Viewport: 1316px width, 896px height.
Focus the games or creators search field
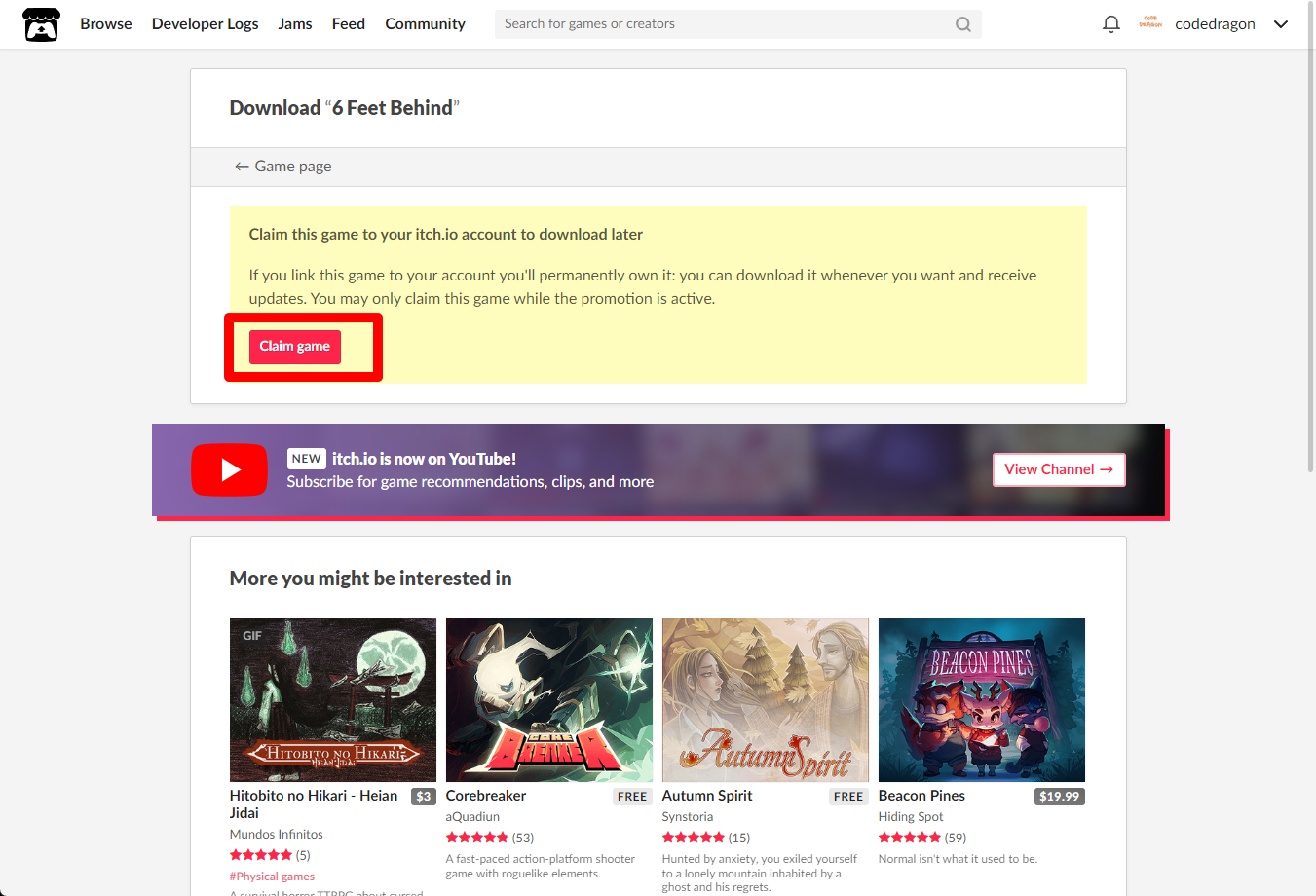pyautogui.click(x=738, y=24)
